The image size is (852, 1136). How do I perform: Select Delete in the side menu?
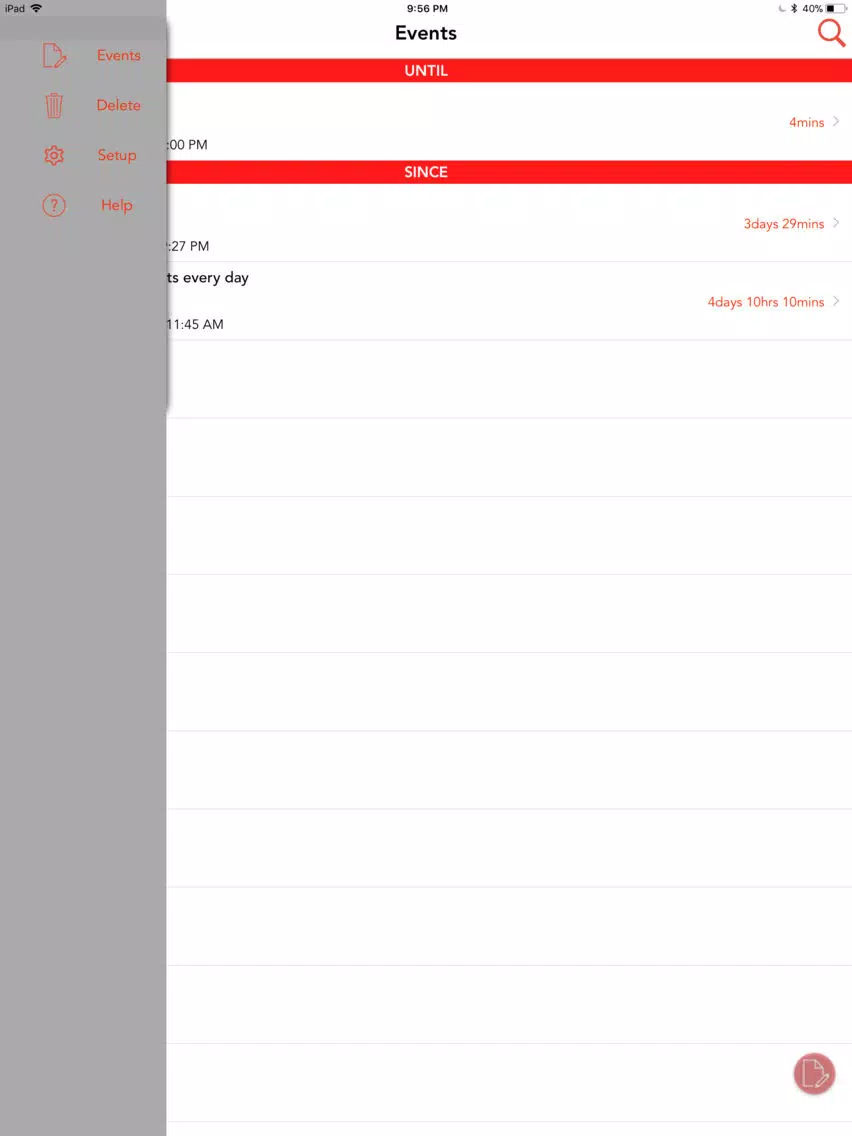(119, 105)
